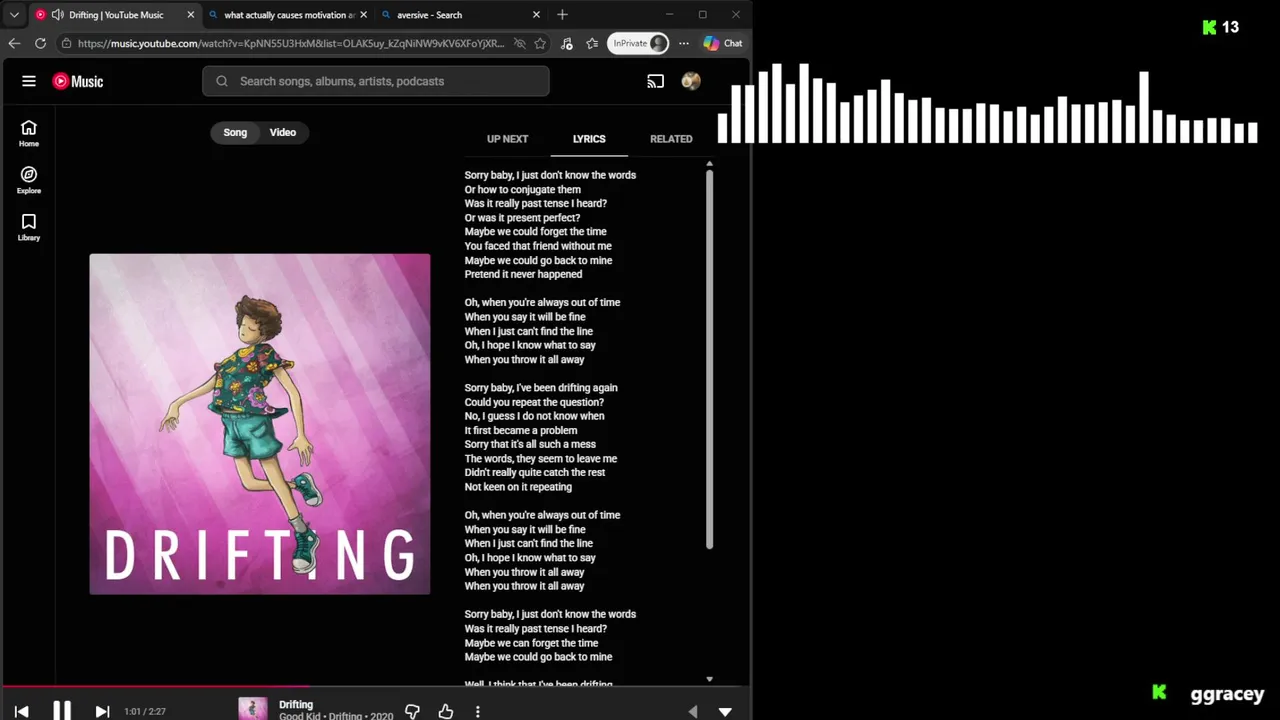This screenshot has height=720, width=1280.
Task: Open the browser favorites list icon
Action: [x=592, y=43]
